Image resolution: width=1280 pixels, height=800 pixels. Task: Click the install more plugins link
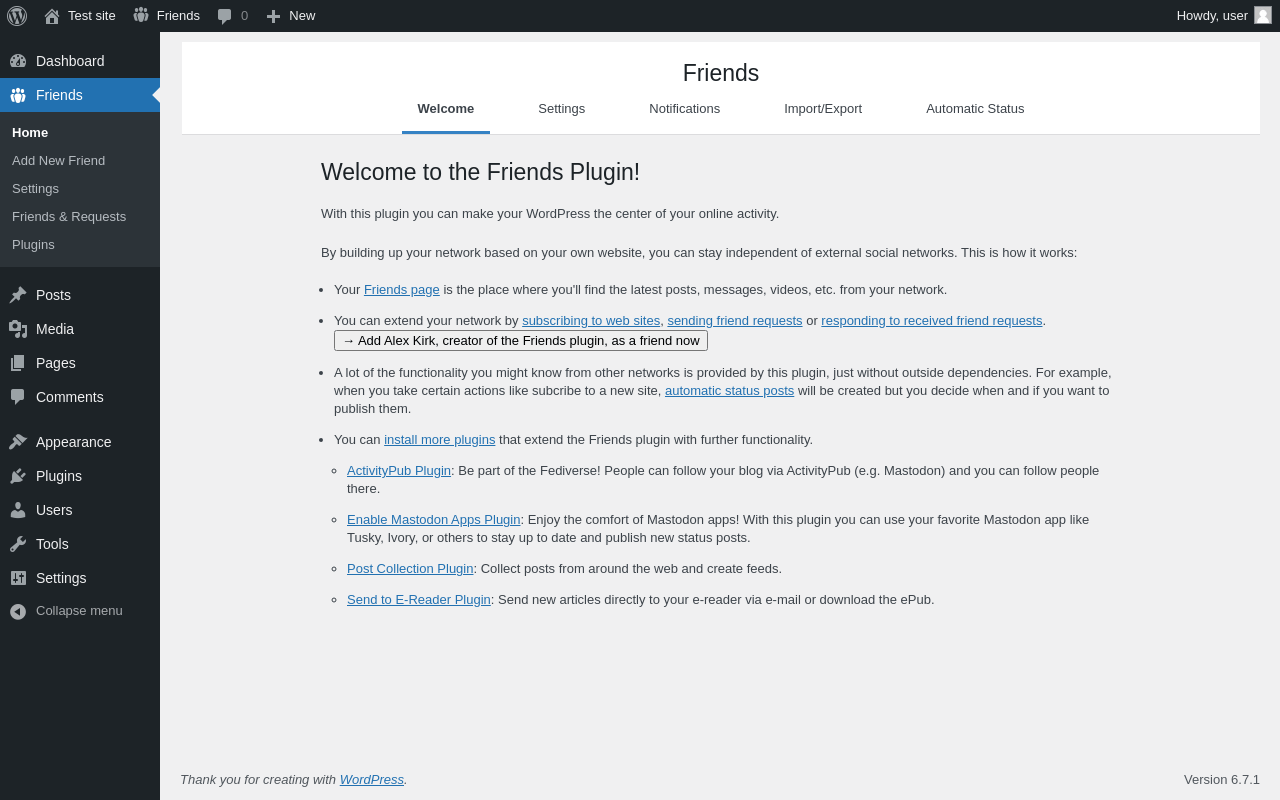point(440,440)
